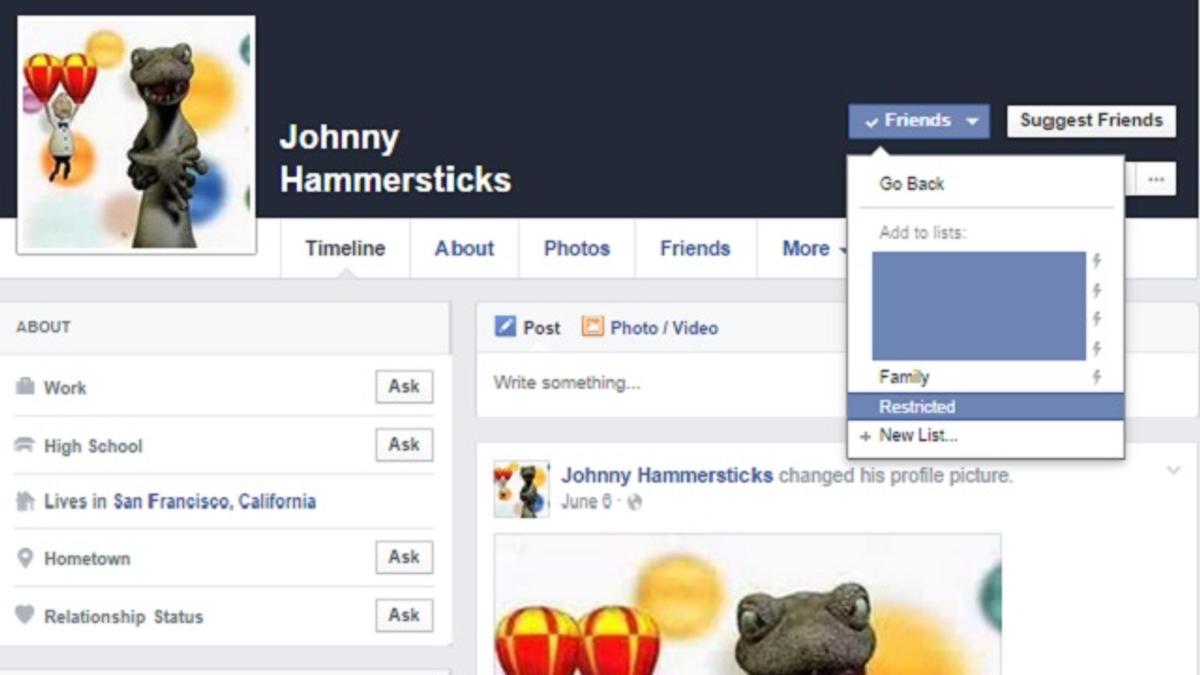This screenshot has width=1200, height=675.
Task: Choose Photo / Video composer option
Action: pyautogui.click(x=650, y=327)
